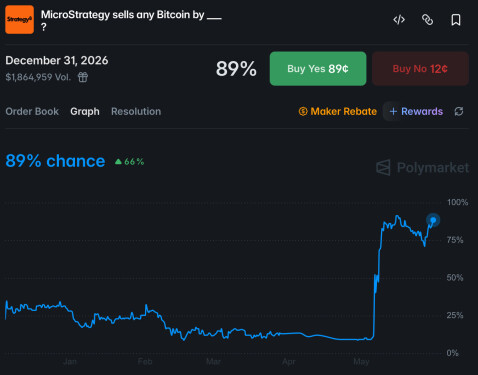Click the current price dot on chart
Viewport: 478px width, 375px height.
click(433, 220)
